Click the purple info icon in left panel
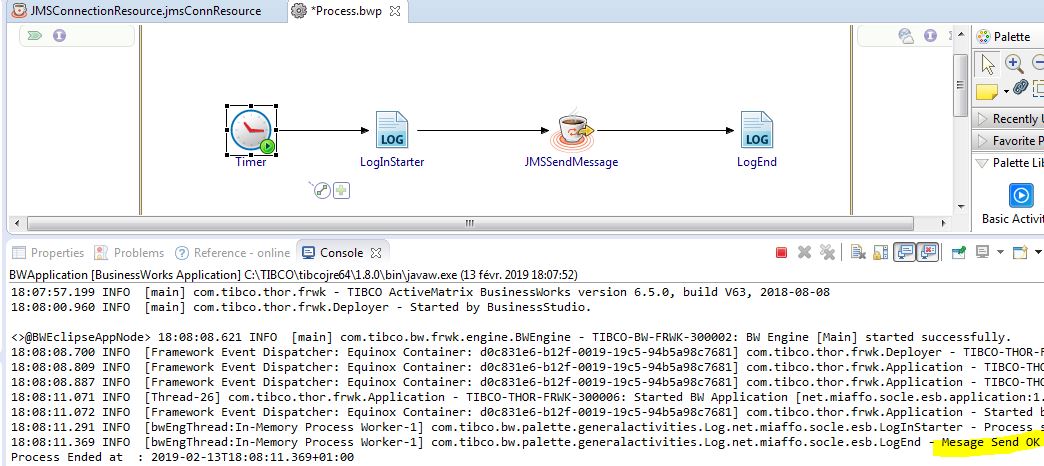 (59, 35)
